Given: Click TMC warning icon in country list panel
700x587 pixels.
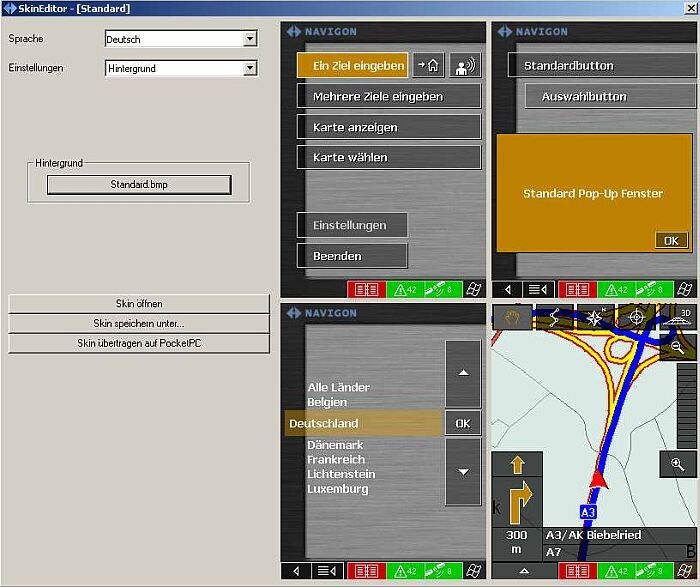Looking at the screenshot, I should tap(405, 571).
